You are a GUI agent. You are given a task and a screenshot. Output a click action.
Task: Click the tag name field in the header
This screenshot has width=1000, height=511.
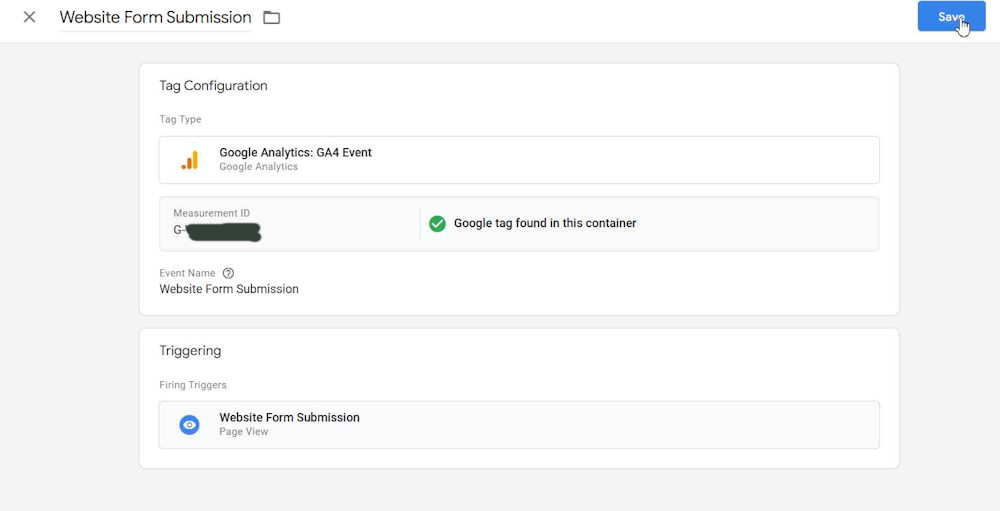pyautogui.click(x=155, y=17)
